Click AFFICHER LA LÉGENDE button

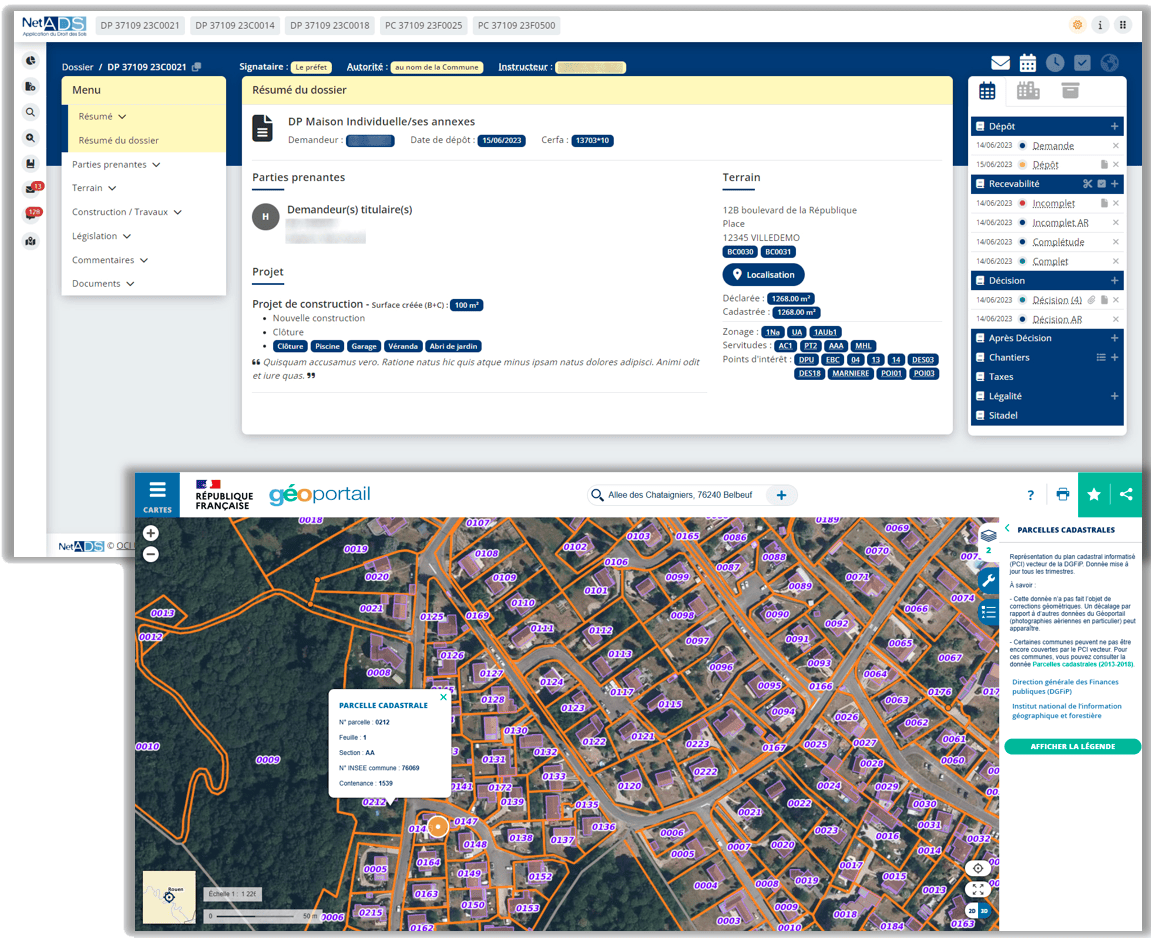[1072, 746]
